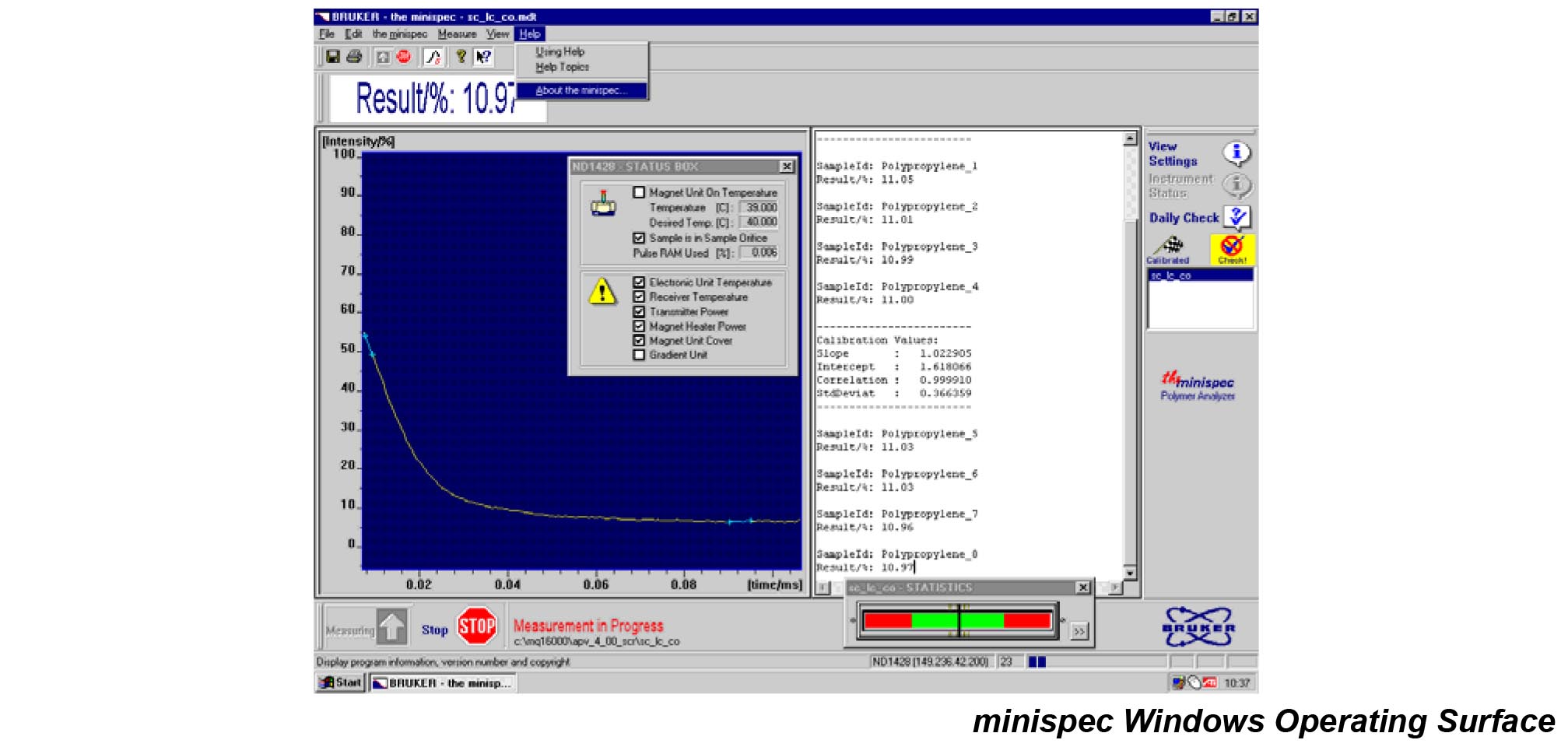The image size is (1568, 754).
Task: Click the grayed-out Instrument Status info icon
Action: coord(1236,185)
